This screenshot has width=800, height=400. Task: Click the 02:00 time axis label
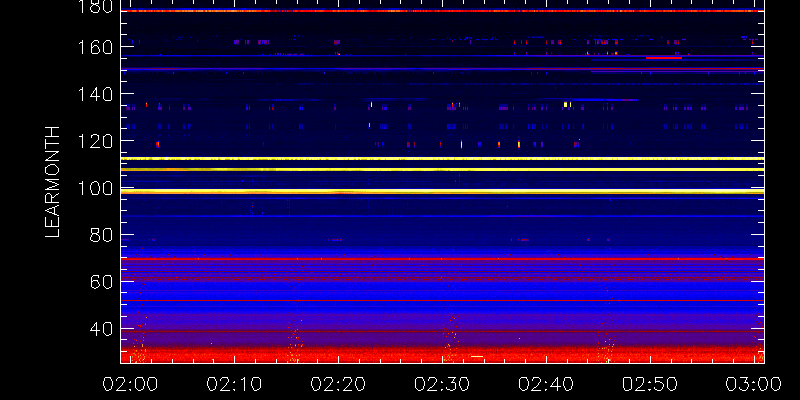(x=130, y=384)
